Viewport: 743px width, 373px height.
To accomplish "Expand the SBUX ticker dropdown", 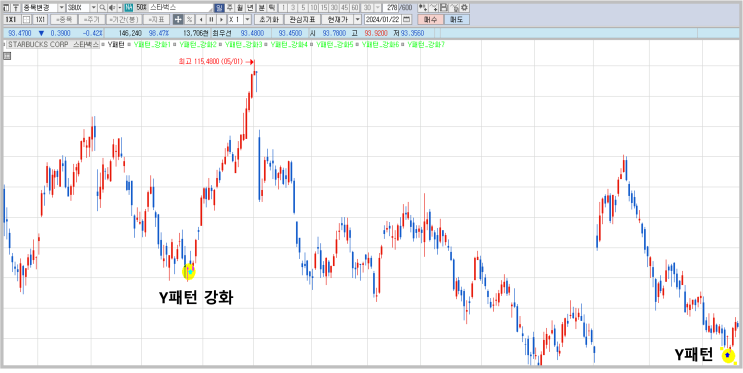I will (x=93, y=8).
